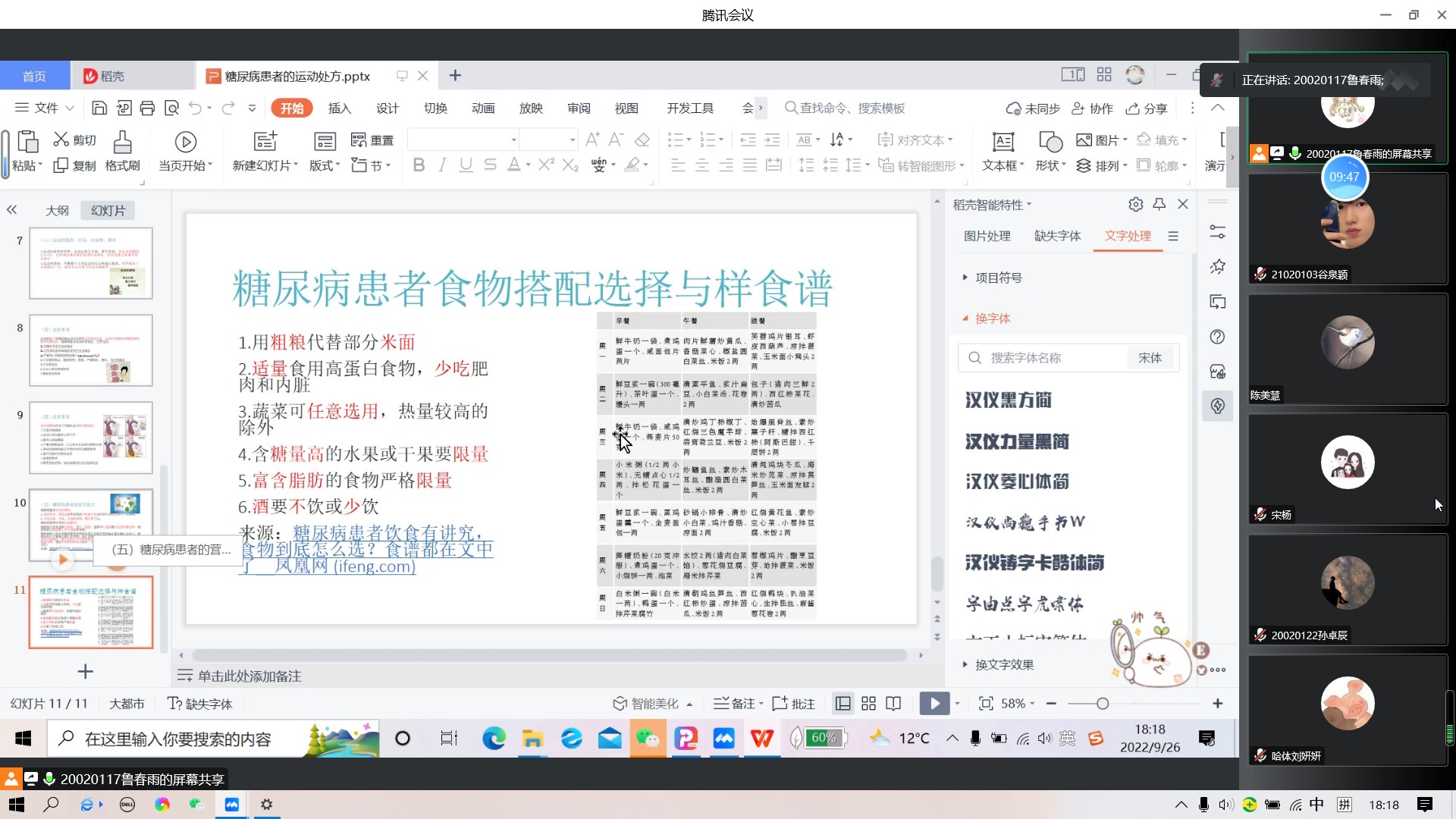Open File Explorer from the taskbar
Viewport: 1456px width, 819px height.
[532, 738]
